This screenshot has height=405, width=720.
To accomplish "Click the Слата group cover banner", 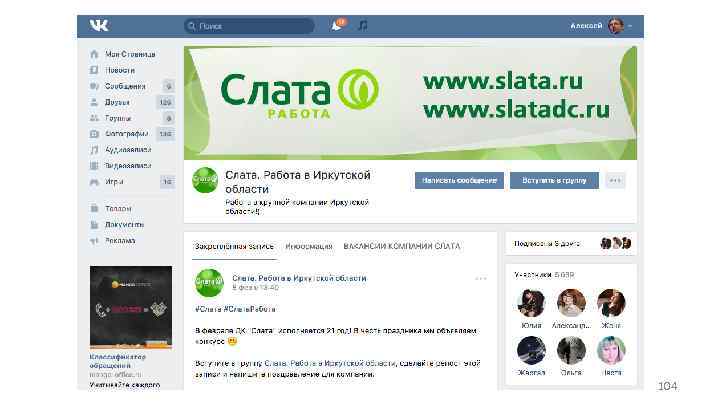I will click(x=410, y=102).
